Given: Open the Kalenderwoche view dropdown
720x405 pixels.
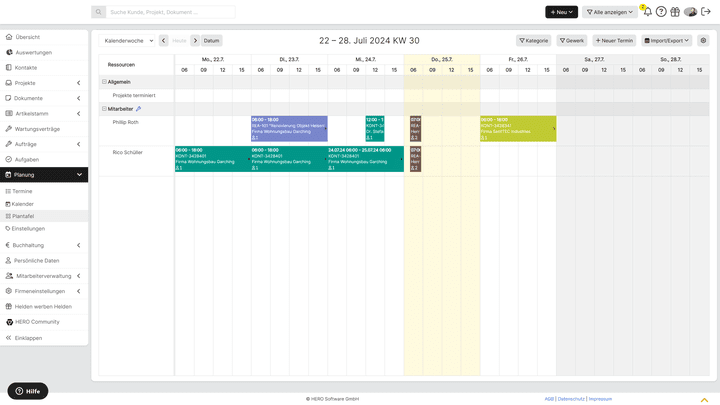Looking at the screenshot, I should [129, 41].
